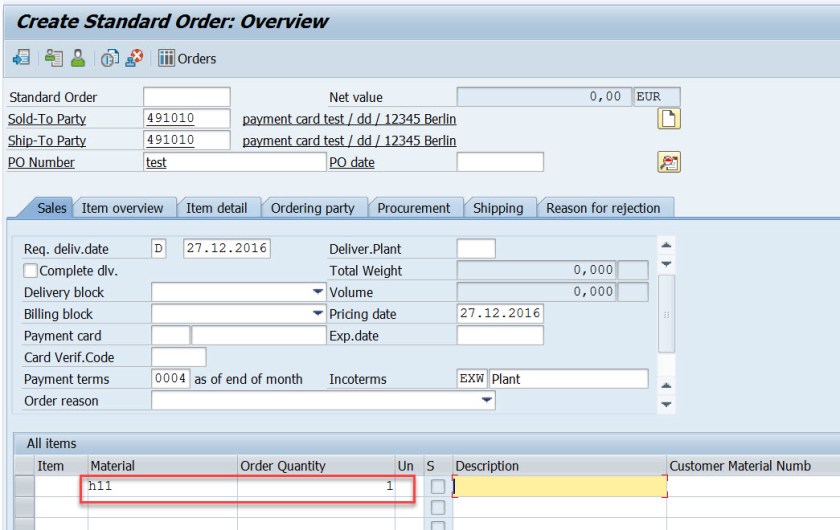Open the Delivery block dropdown
The width and height of the screenshot is (840, 530).
318,292
